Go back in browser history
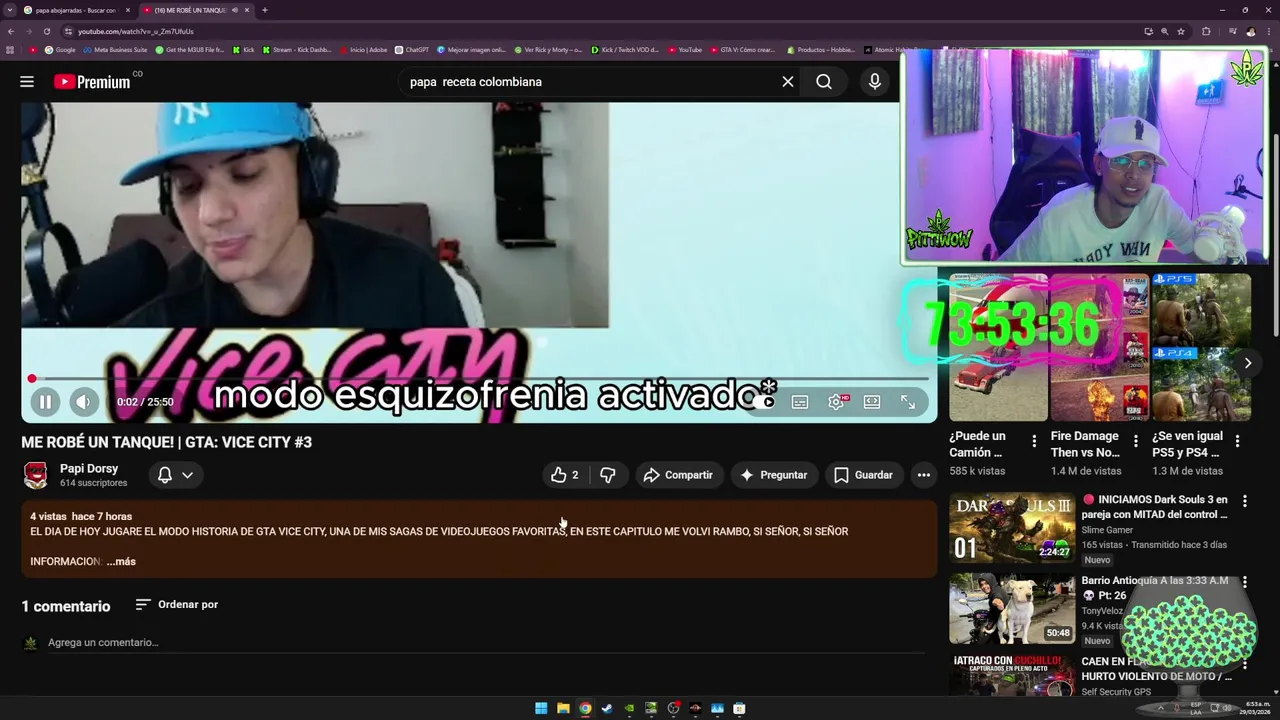1280x720 pixels. [10, 31]
